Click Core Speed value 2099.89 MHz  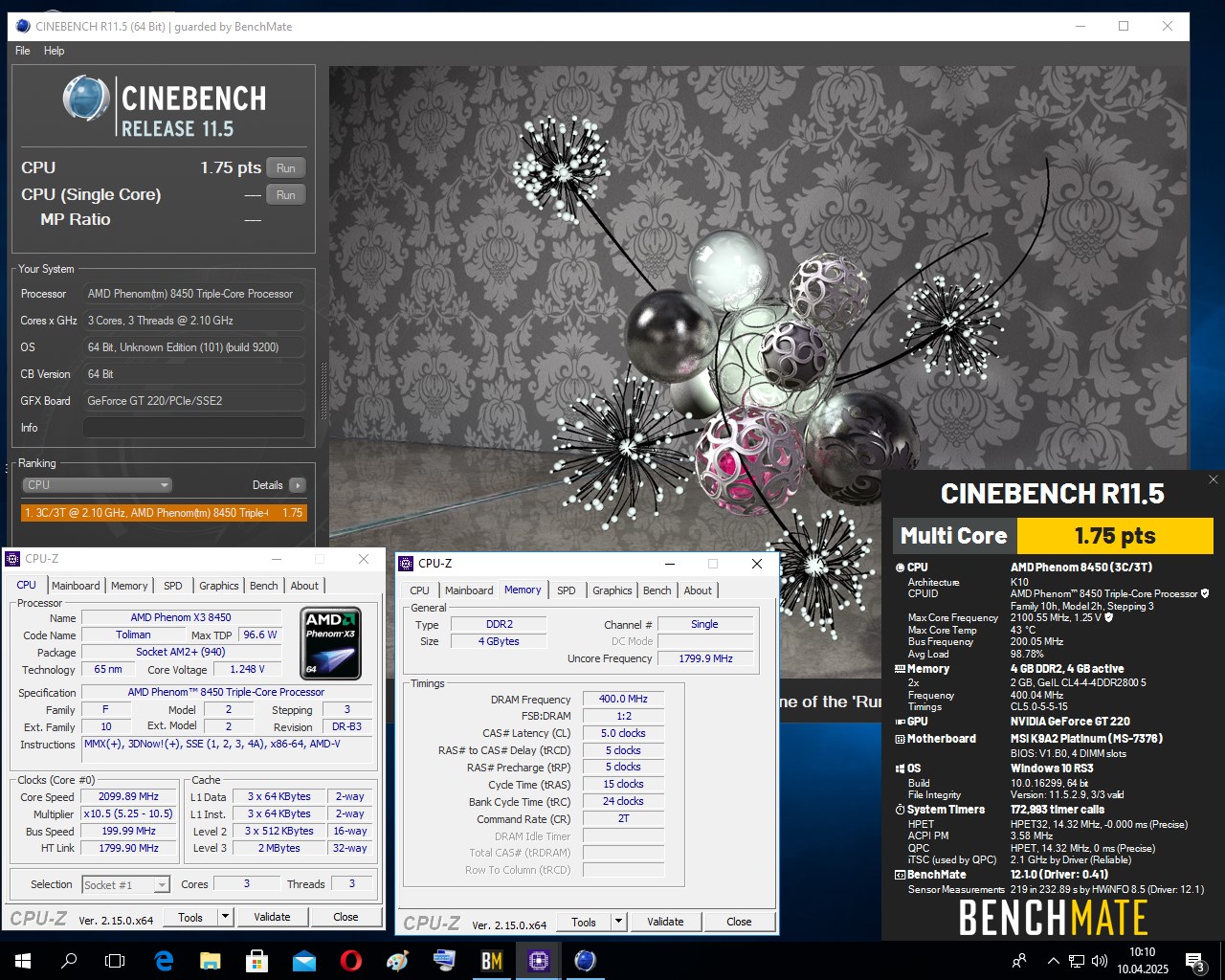[x=129, y=796]
